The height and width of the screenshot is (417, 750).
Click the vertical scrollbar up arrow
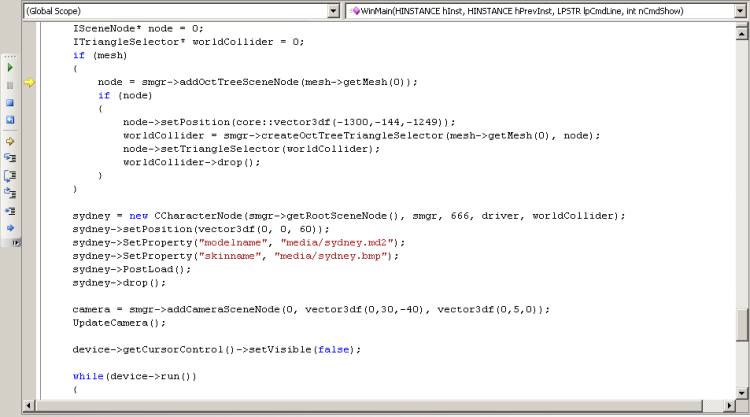tap(741, 33)
